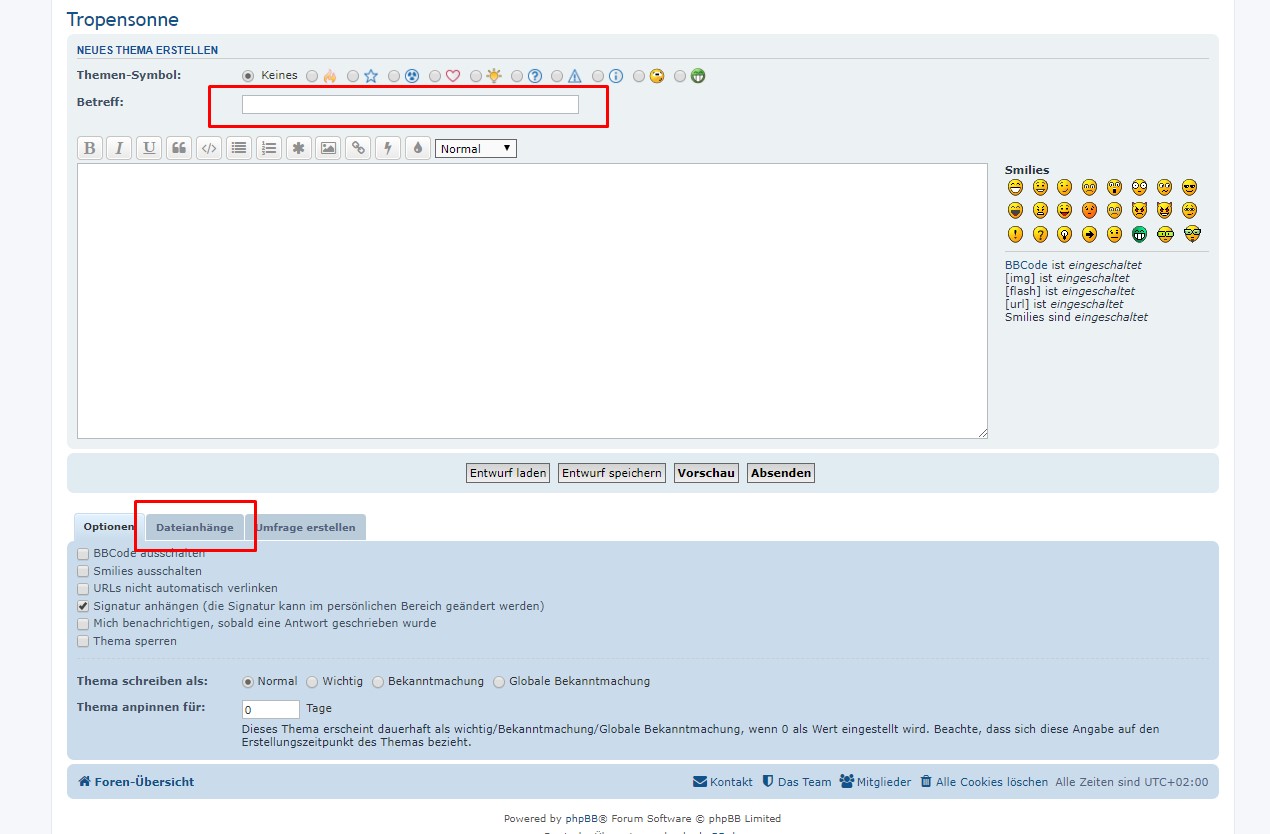Screen dimensions: 1270x834
Task: Open the 'Alle Cookies löschen' link
Action: [x=991, y=782]
